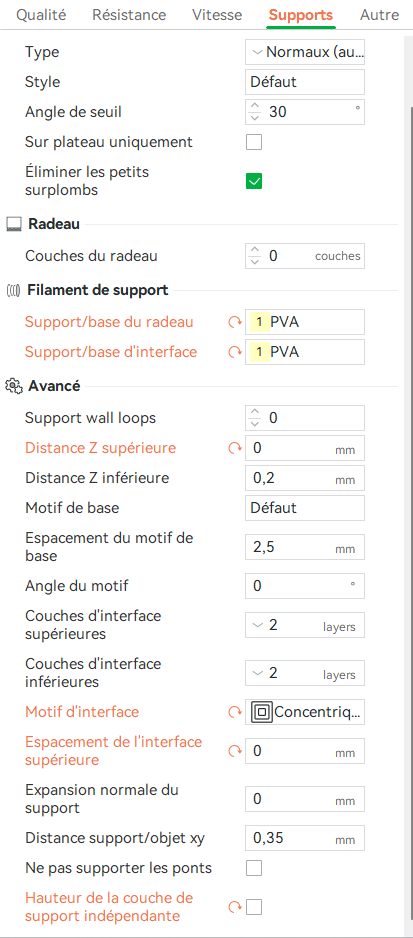Enable Sur plateau uniquement checkbox
This screenshot has height=938, width=413.
(x=254, y=142)
